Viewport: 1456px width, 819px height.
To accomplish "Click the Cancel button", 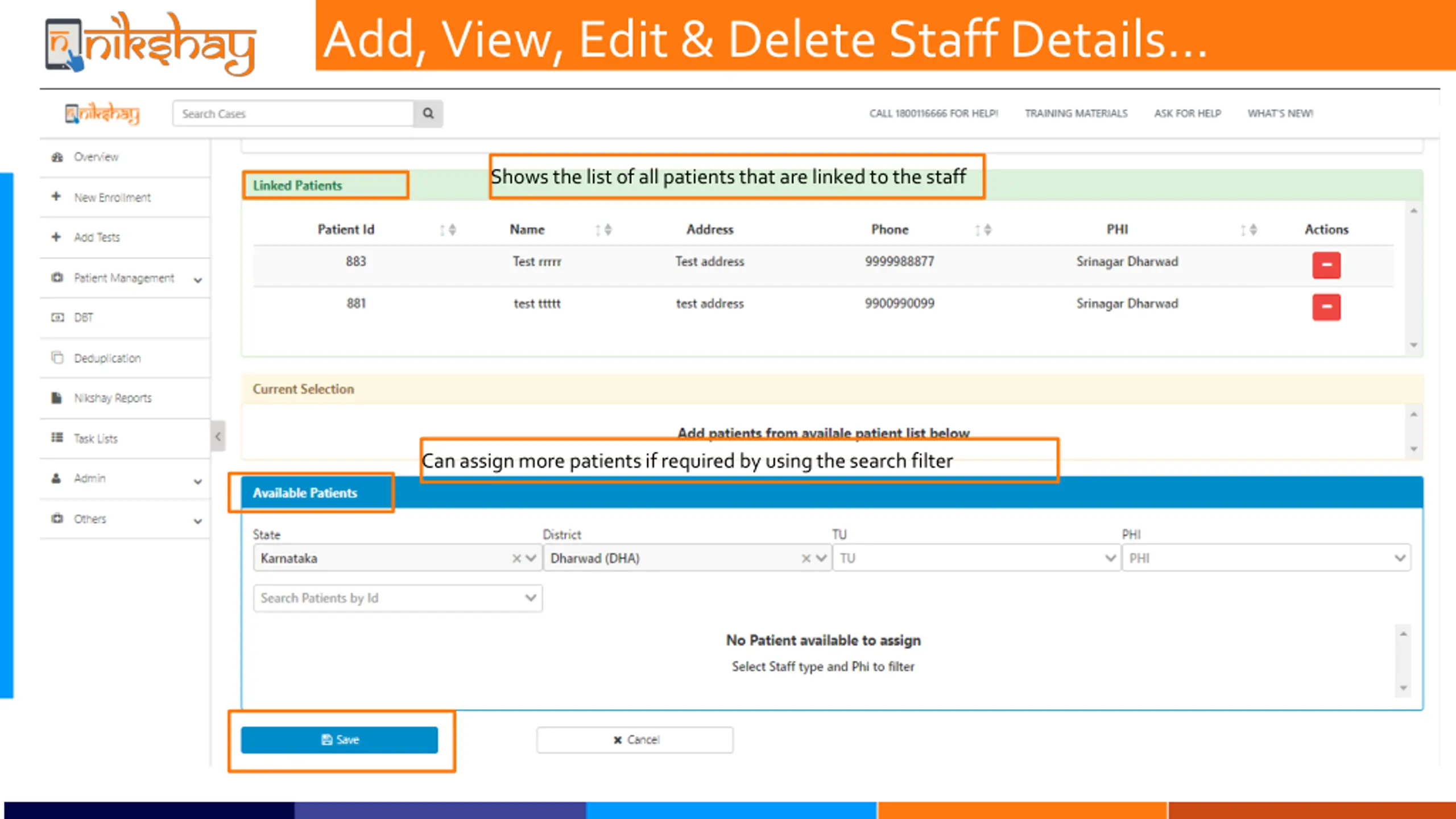I will point(635,739).
